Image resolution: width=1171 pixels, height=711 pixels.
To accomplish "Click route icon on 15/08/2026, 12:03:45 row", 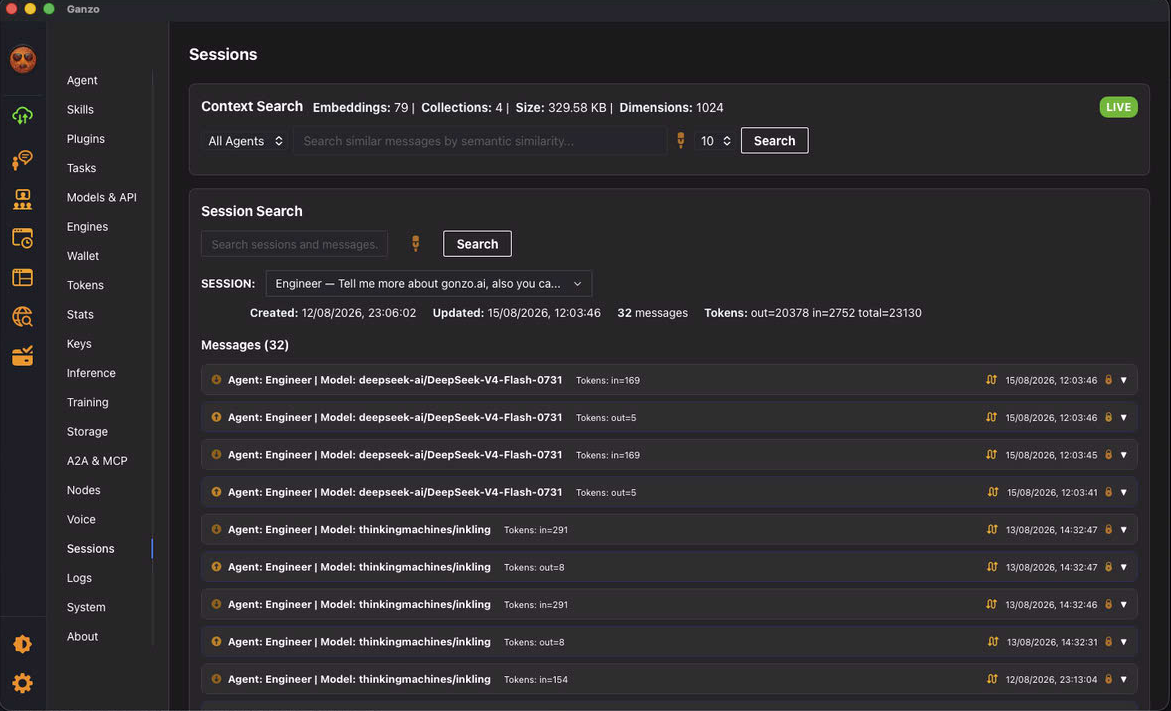I will 991,454.
